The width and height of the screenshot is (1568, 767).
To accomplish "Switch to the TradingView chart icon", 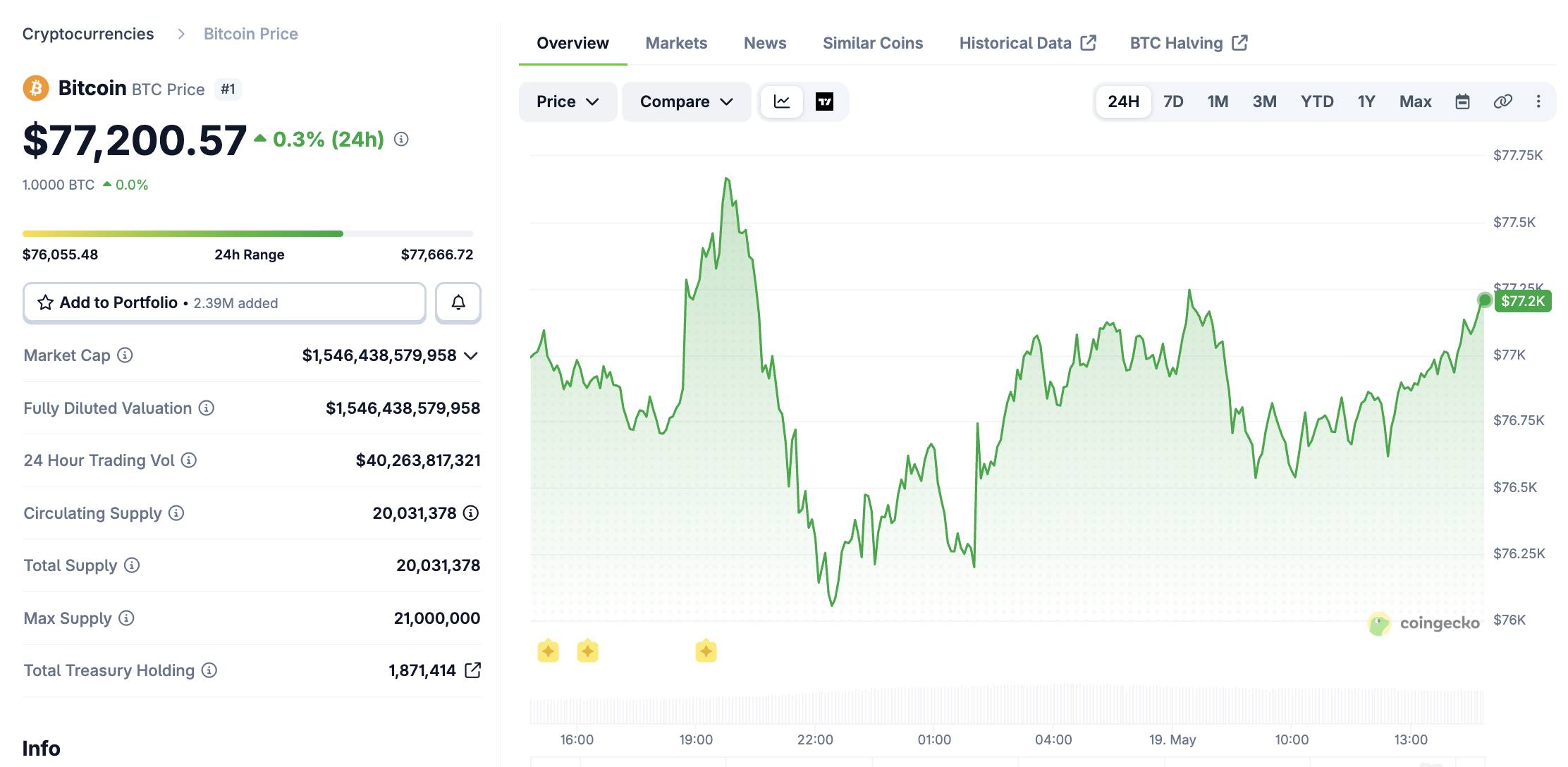I will tap(824, 102).
